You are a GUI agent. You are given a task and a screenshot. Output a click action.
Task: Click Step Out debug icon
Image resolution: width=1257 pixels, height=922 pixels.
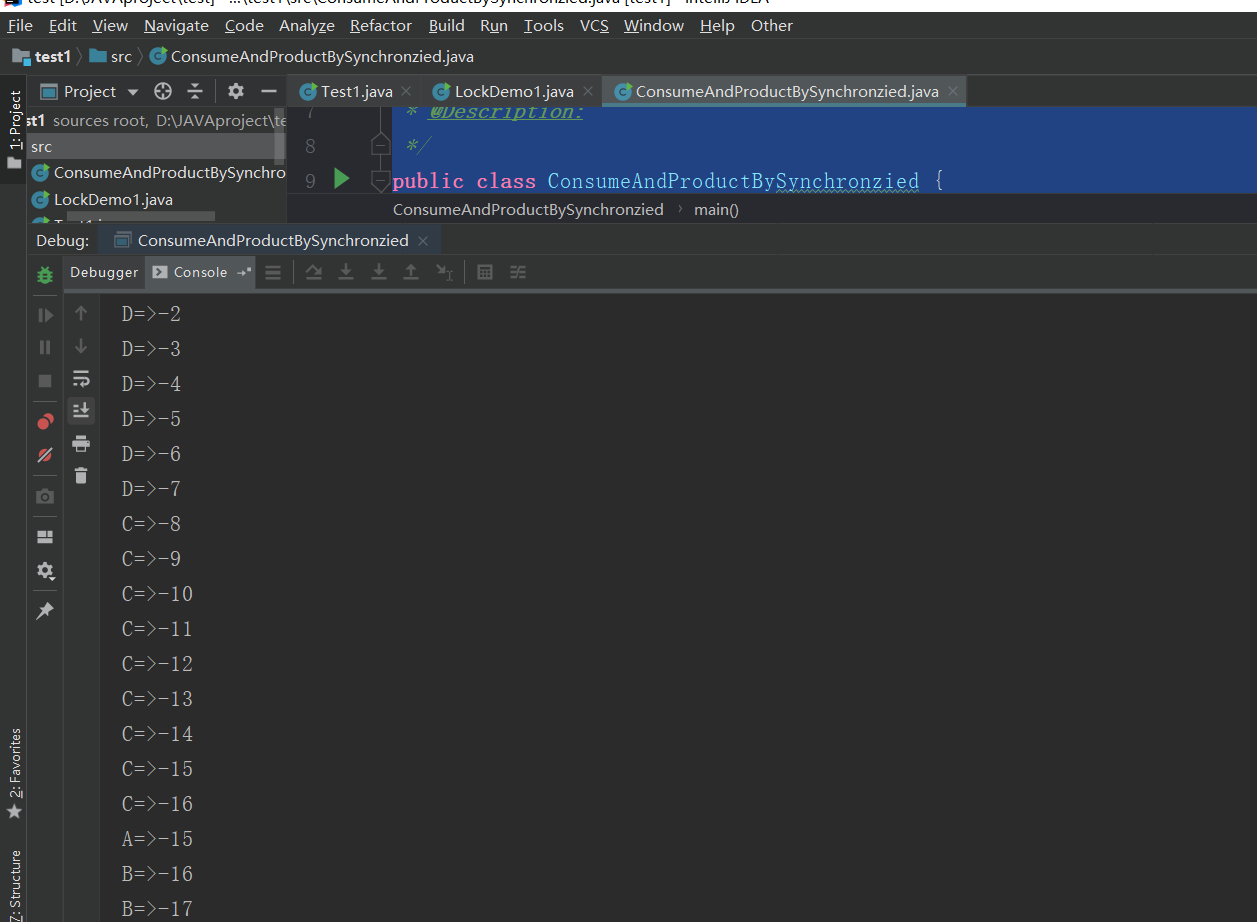pos(410,272)
